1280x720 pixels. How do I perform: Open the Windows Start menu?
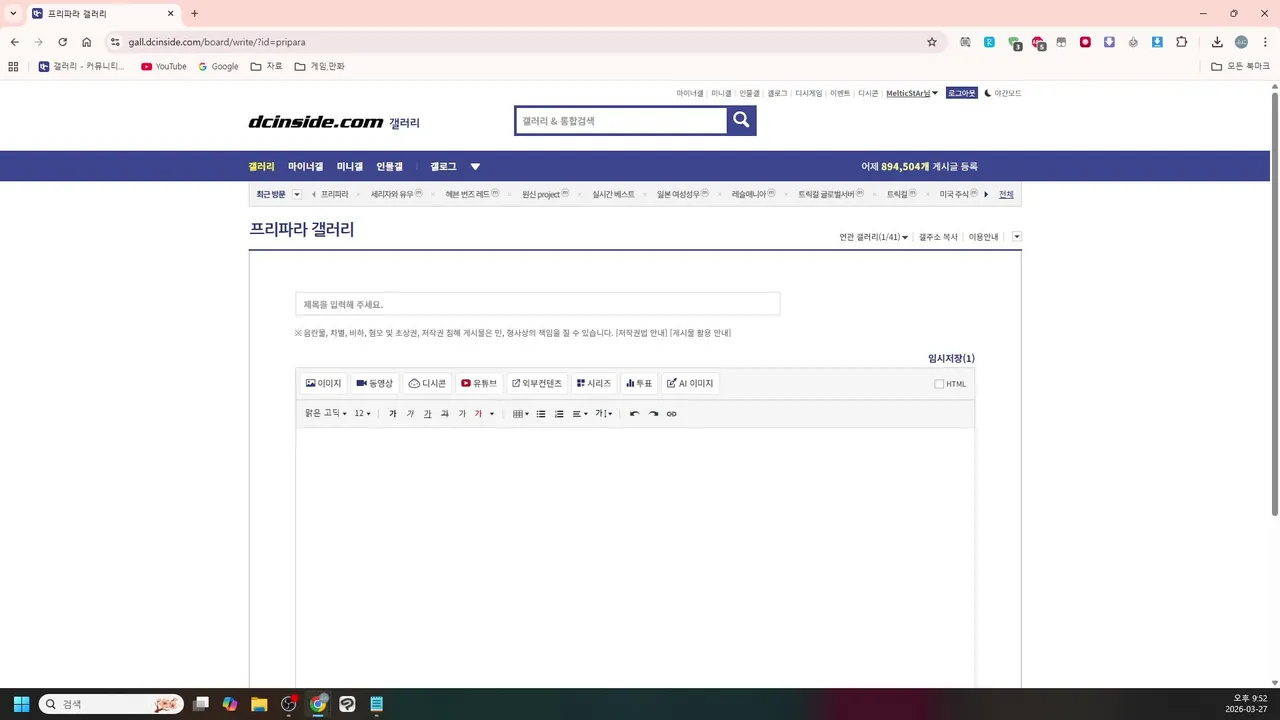coord(21,704)
